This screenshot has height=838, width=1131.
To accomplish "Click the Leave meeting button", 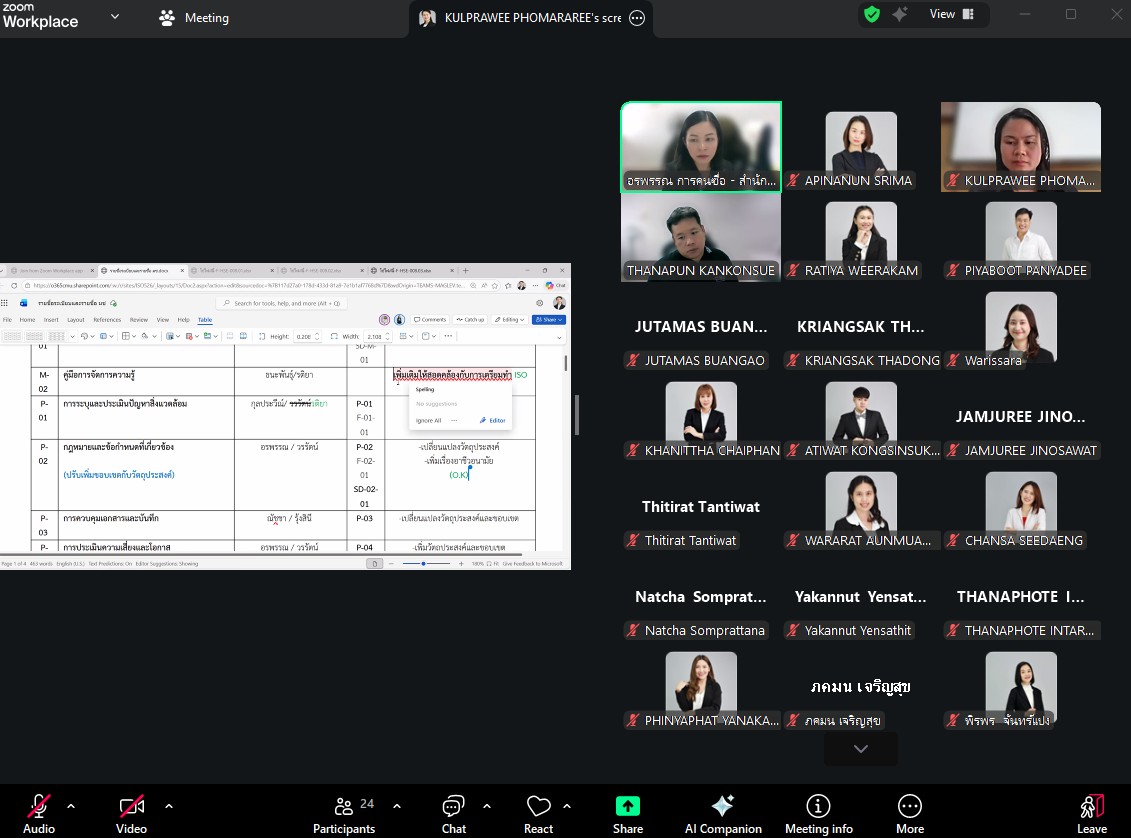I will point(1091,814).
